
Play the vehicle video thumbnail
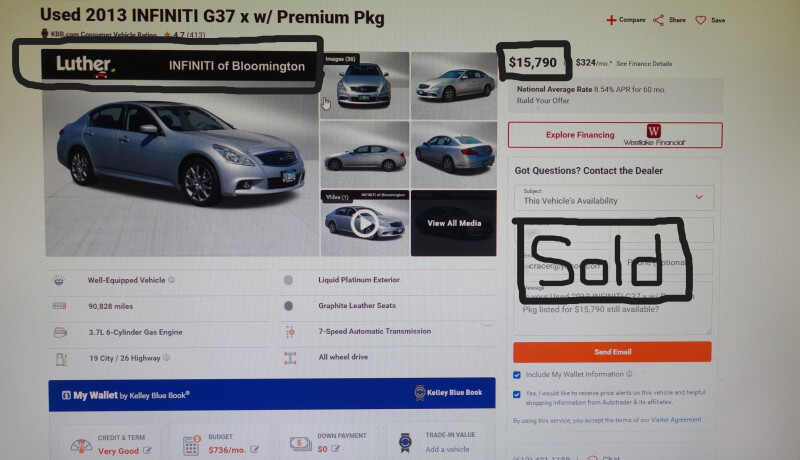[x=364, y=223]
